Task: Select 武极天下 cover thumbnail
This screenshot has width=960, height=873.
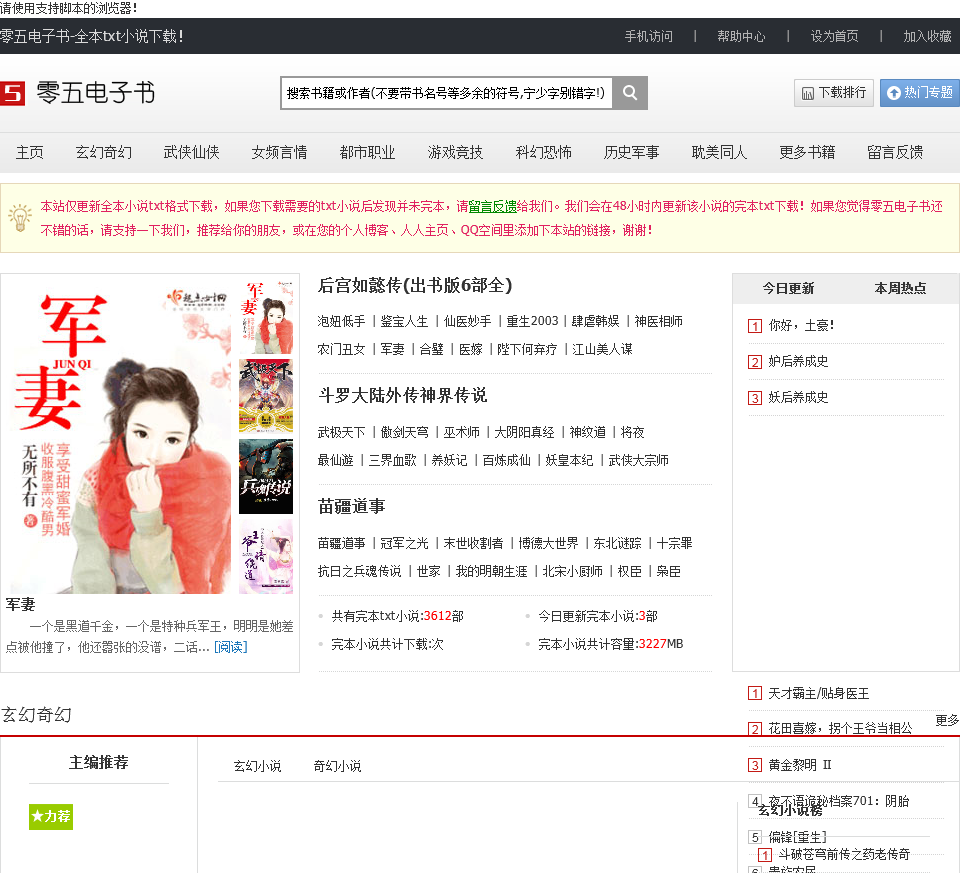Action: pyautogui.click(x=266, y=397)
